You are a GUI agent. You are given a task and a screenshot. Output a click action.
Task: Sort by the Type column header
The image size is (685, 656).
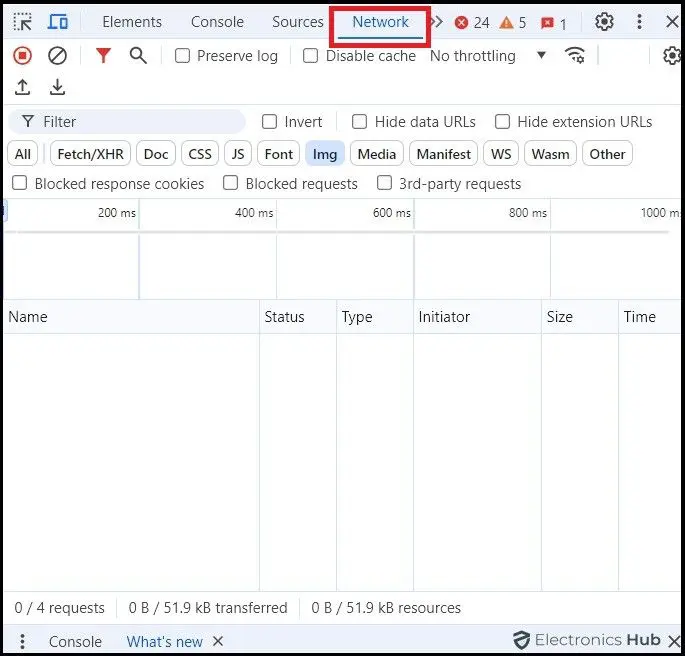point(375,317)
